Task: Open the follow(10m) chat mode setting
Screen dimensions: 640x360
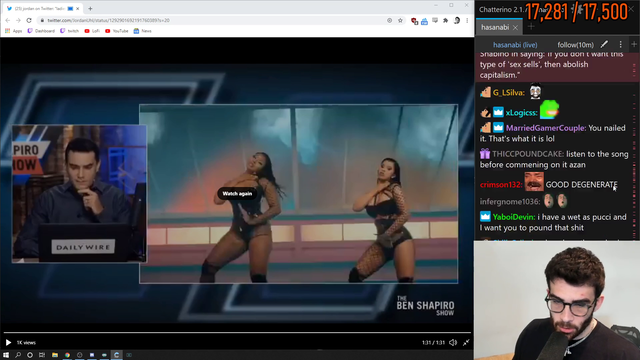Action: click(576, 45)
